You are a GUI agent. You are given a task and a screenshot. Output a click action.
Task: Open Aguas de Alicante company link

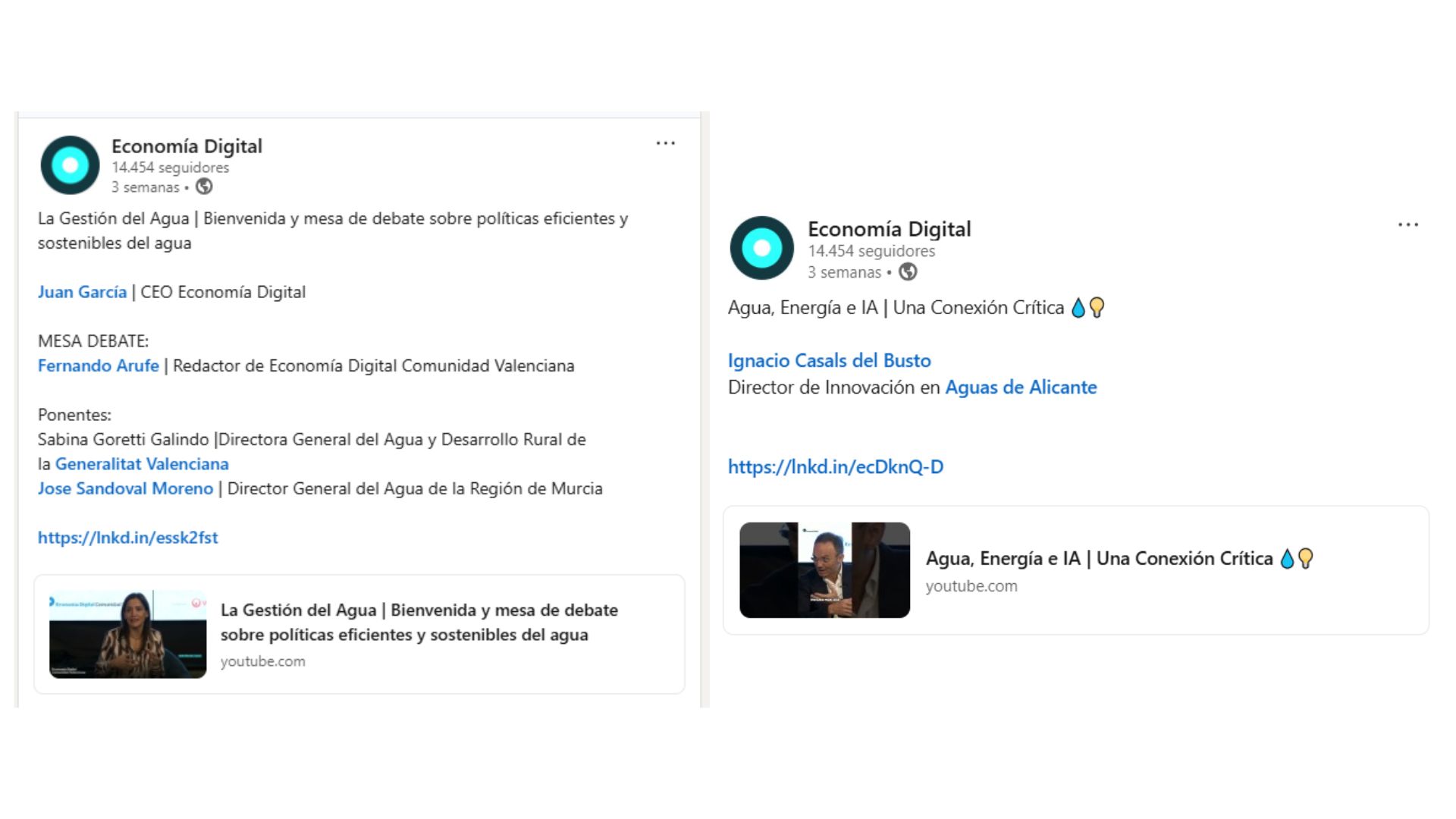[x=1020, y=388]
